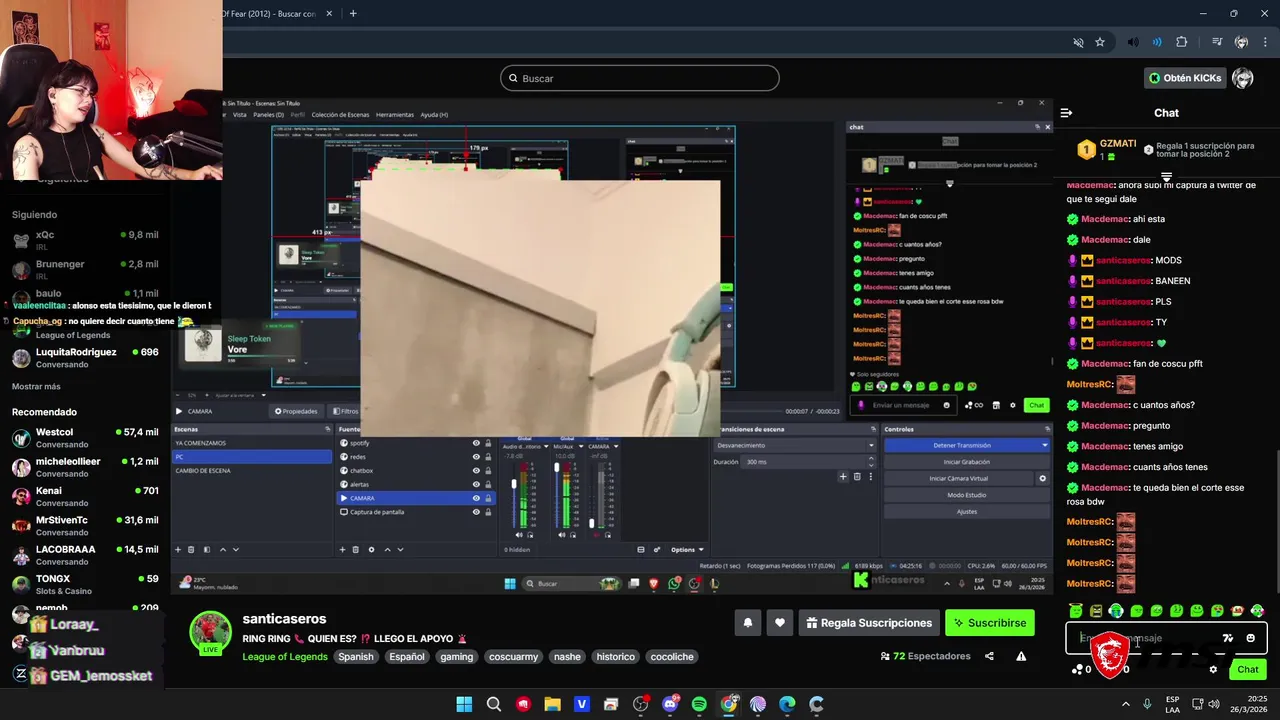1280x720 pixels.
Task: Open a new browser tab
Action: coord(352,13)
